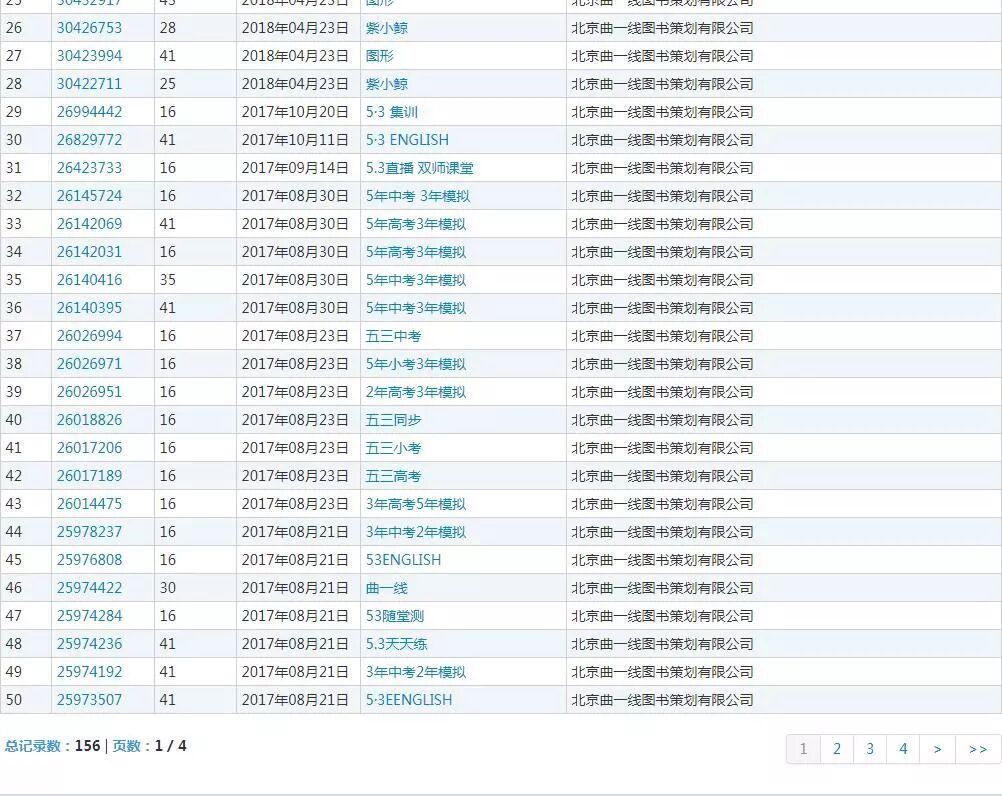Open trademark name 五三中考
The width and height of the screenshot is (1002, 796).
click(394, 336)
